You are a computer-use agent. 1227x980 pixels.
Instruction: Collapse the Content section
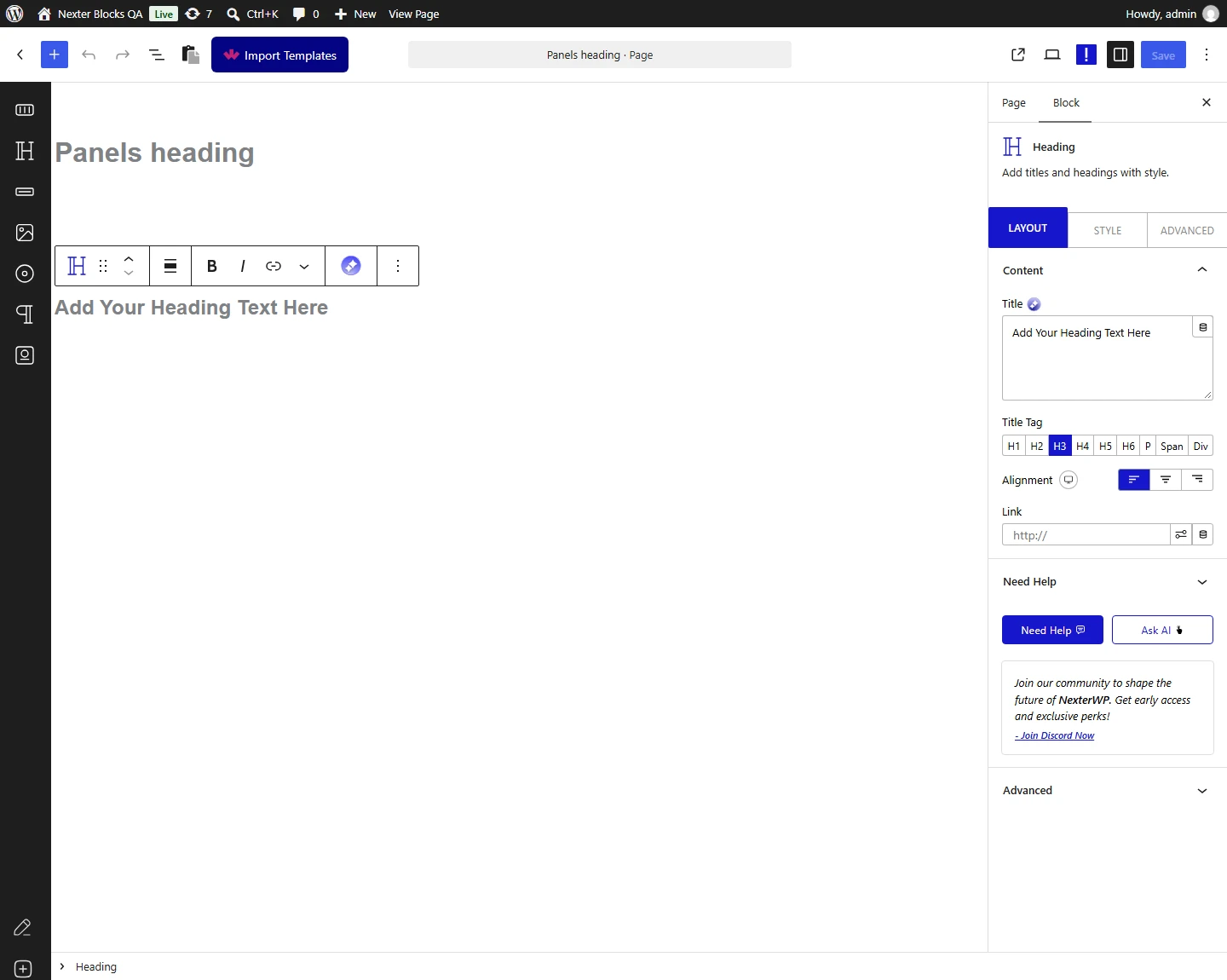[x=1108, y=270]
